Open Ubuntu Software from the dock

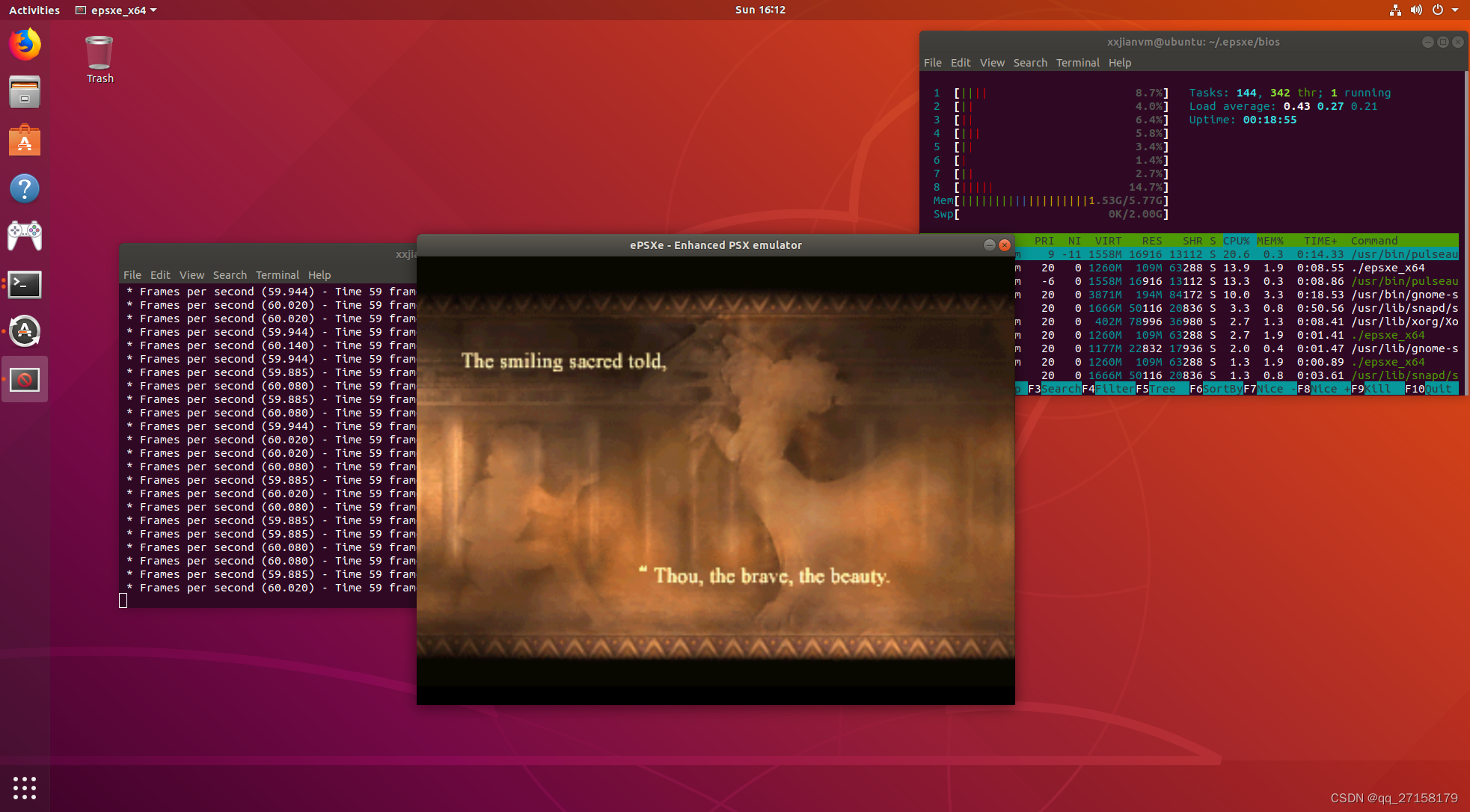coord(25,141)
